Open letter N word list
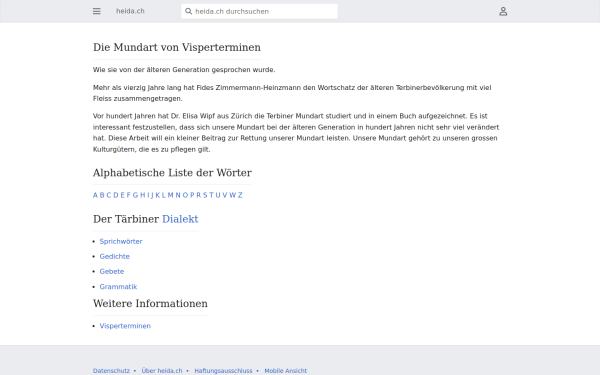This screenshot has height=375, width=600. coord(178,195)
